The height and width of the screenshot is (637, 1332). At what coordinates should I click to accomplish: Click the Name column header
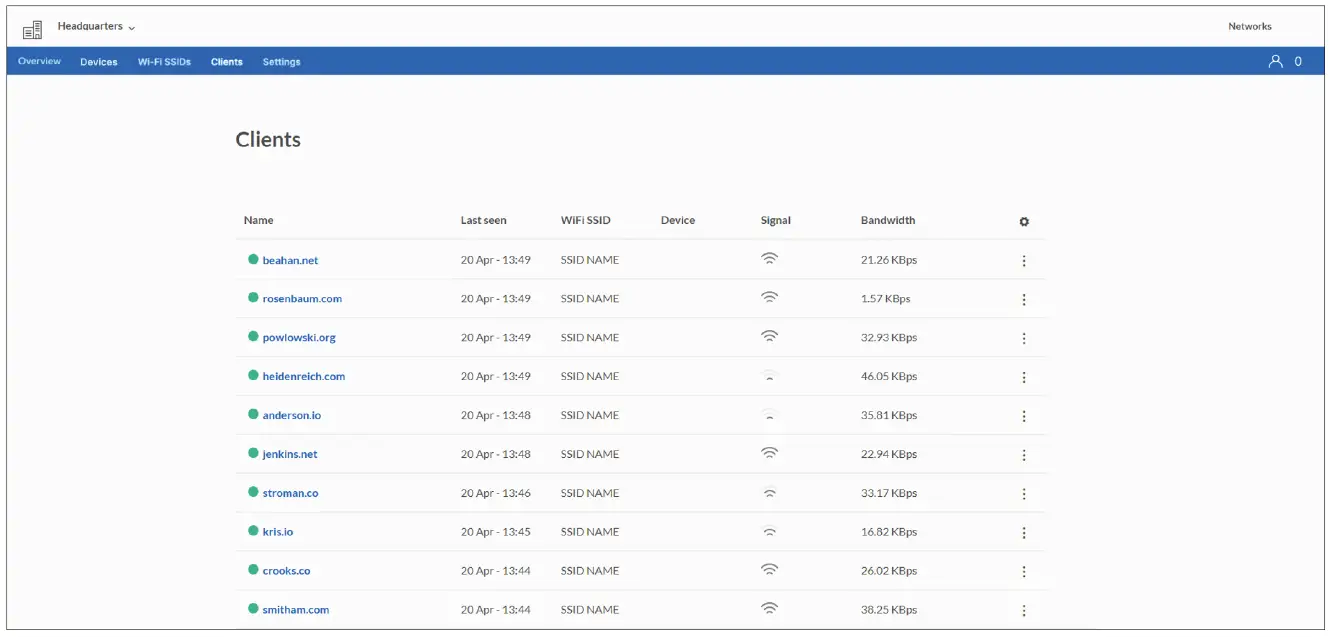point(259,221)
